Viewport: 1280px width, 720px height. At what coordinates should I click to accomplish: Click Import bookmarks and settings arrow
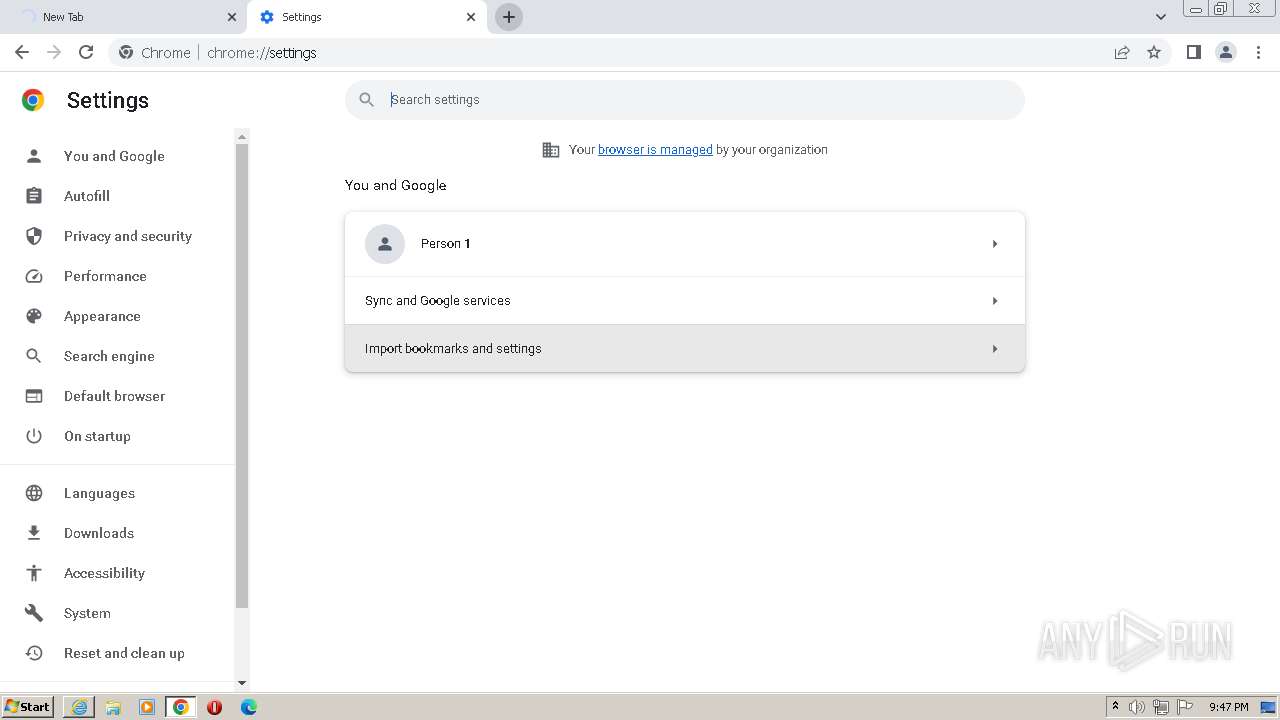[995, 349]
